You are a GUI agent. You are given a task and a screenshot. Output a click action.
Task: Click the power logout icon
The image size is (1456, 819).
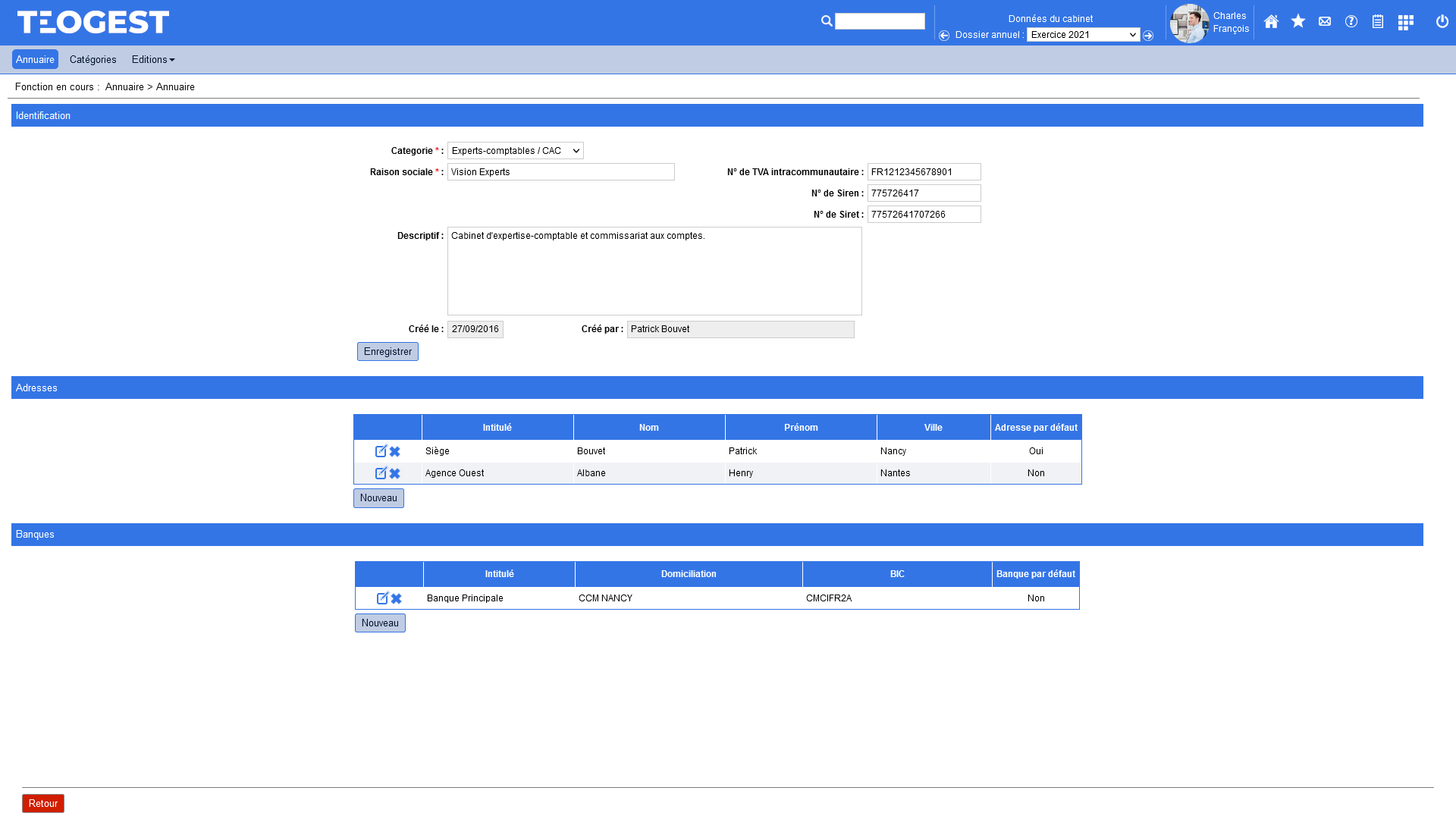click(1442, 21)
